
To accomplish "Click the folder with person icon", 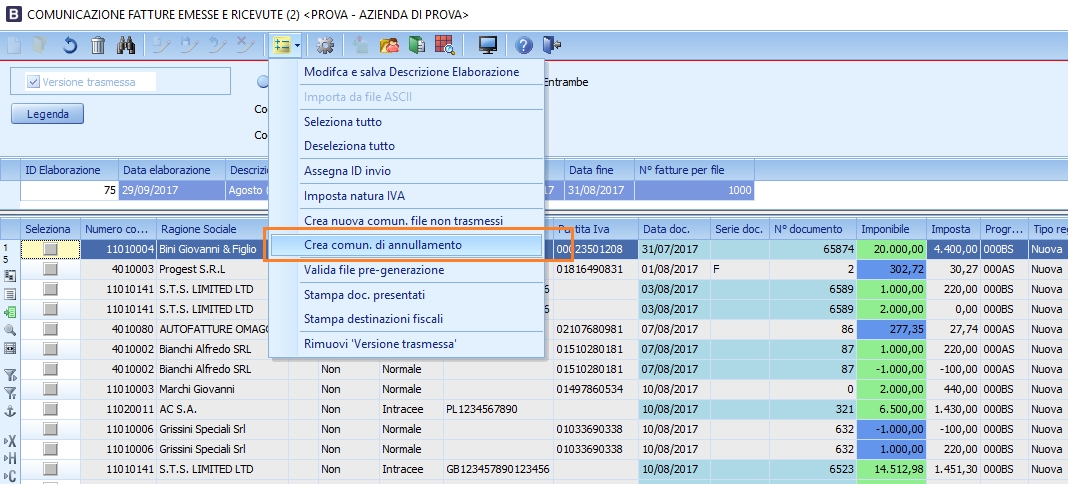I will [x=390, y=46].
